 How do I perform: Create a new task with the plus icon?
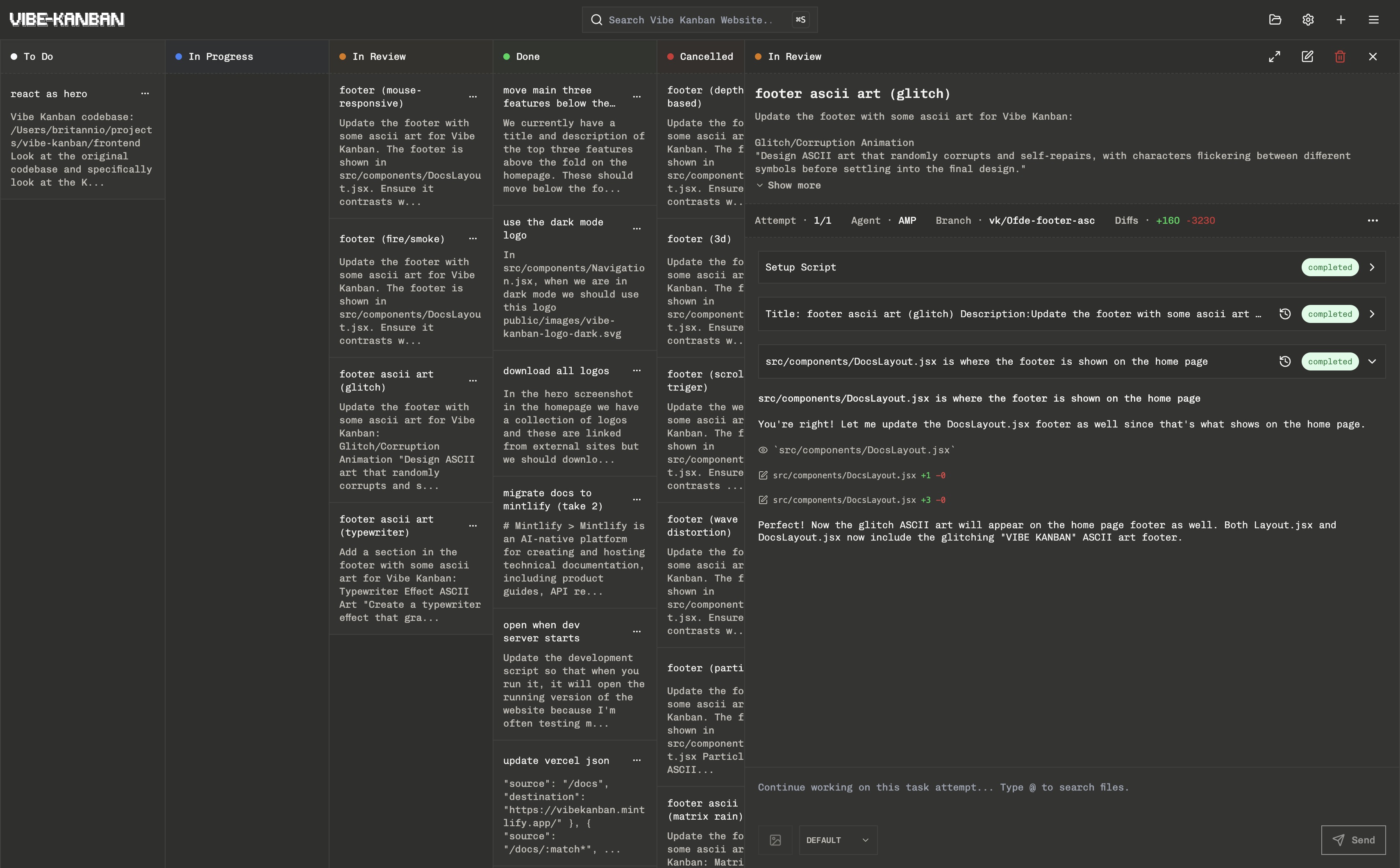coord(1341,19)
